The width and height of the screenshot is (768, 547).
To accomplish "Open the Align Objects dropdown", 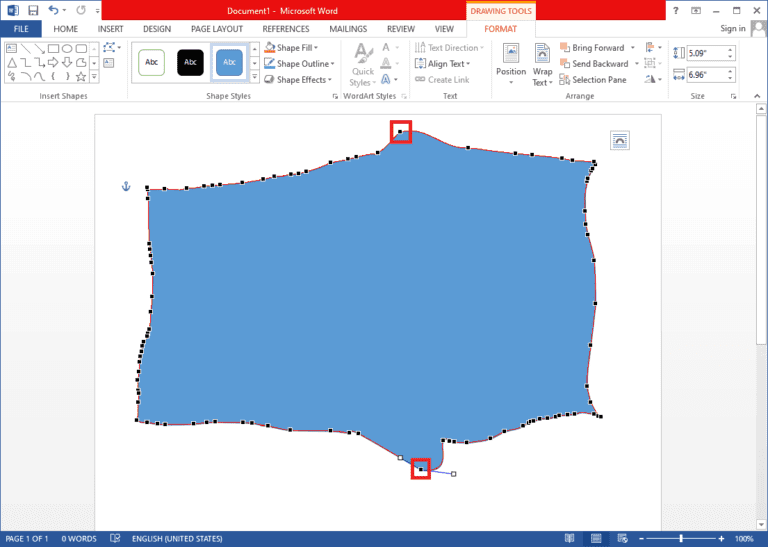I will [653, 48].
